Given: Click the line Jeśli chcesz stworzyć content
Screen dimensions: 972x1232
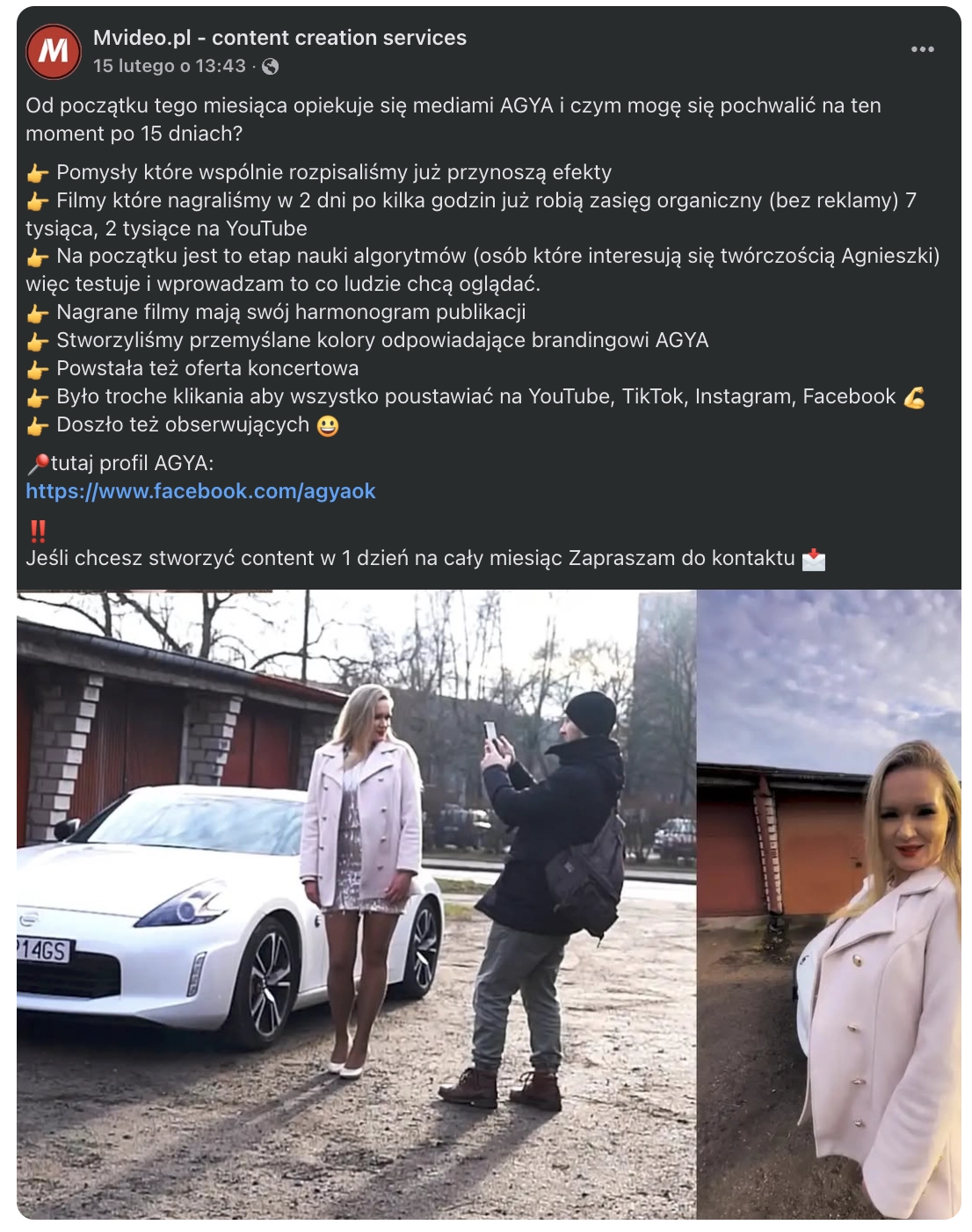Looking at the screenshot, I should pos(410,559).
